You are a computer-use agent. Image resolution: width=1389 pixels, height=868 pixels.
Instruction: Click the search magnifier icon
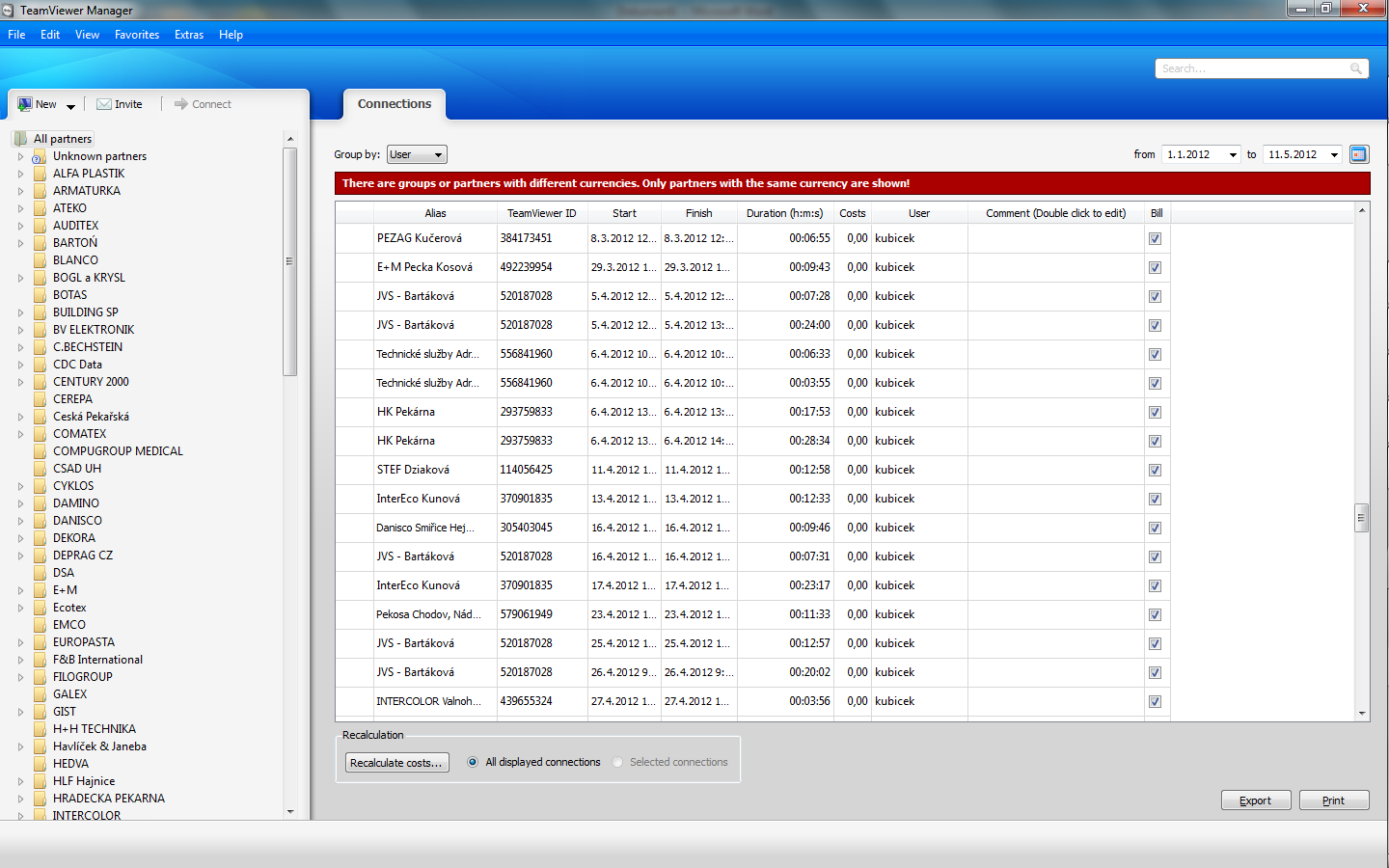tap(1356, 68)
